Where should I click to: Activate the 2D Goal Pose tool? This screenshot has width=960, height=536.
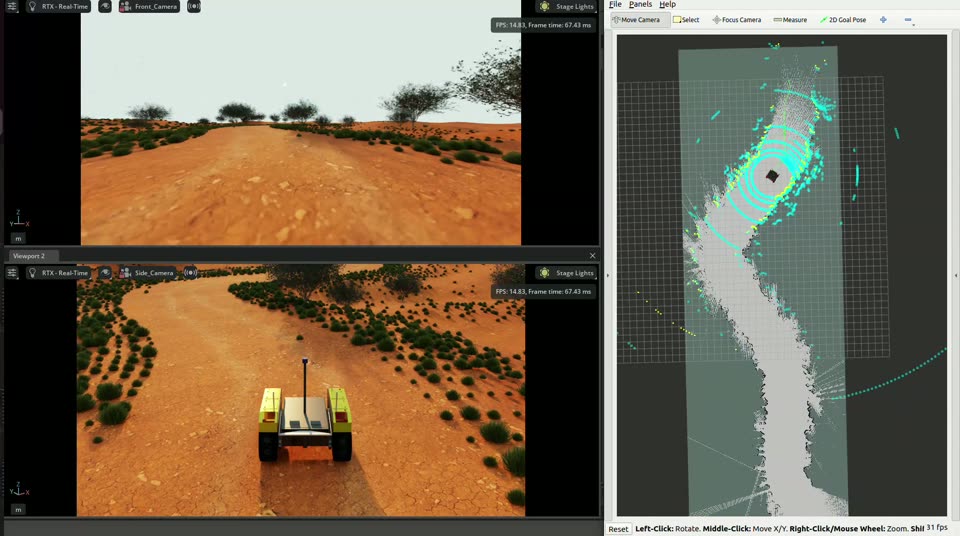pyautogui.click(x=843, y=20)
